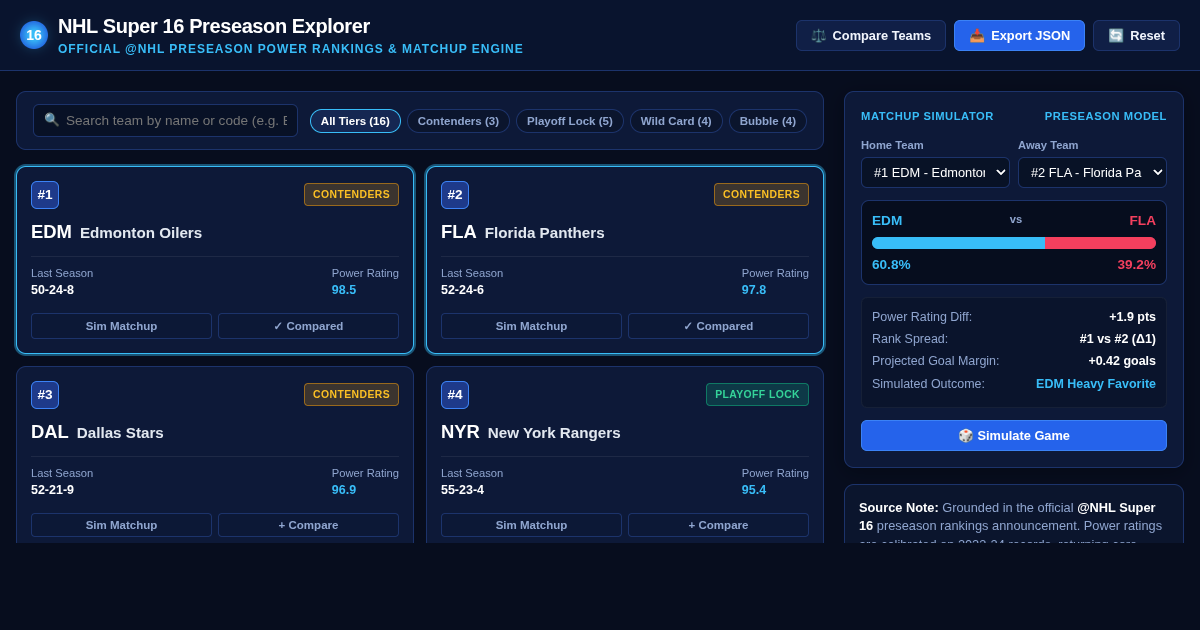Add Dallas Stars to compare
This screenshot has width=1200, height=630.
pyautogui.click(x=308, y=525)
